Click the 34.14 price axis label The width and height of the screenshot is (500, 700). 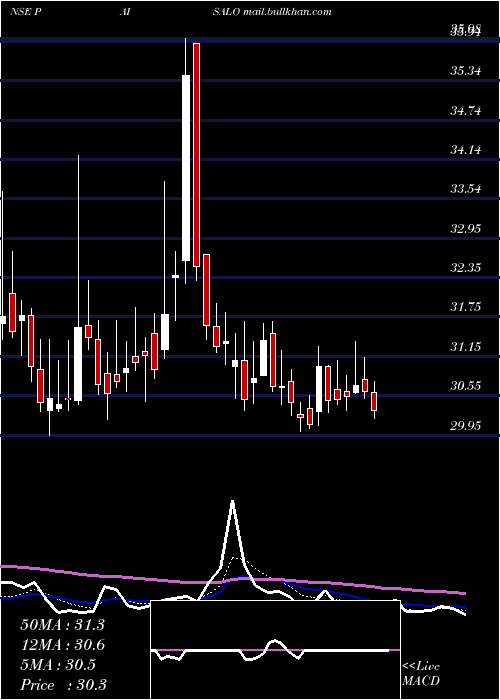[x=466, y=149]
